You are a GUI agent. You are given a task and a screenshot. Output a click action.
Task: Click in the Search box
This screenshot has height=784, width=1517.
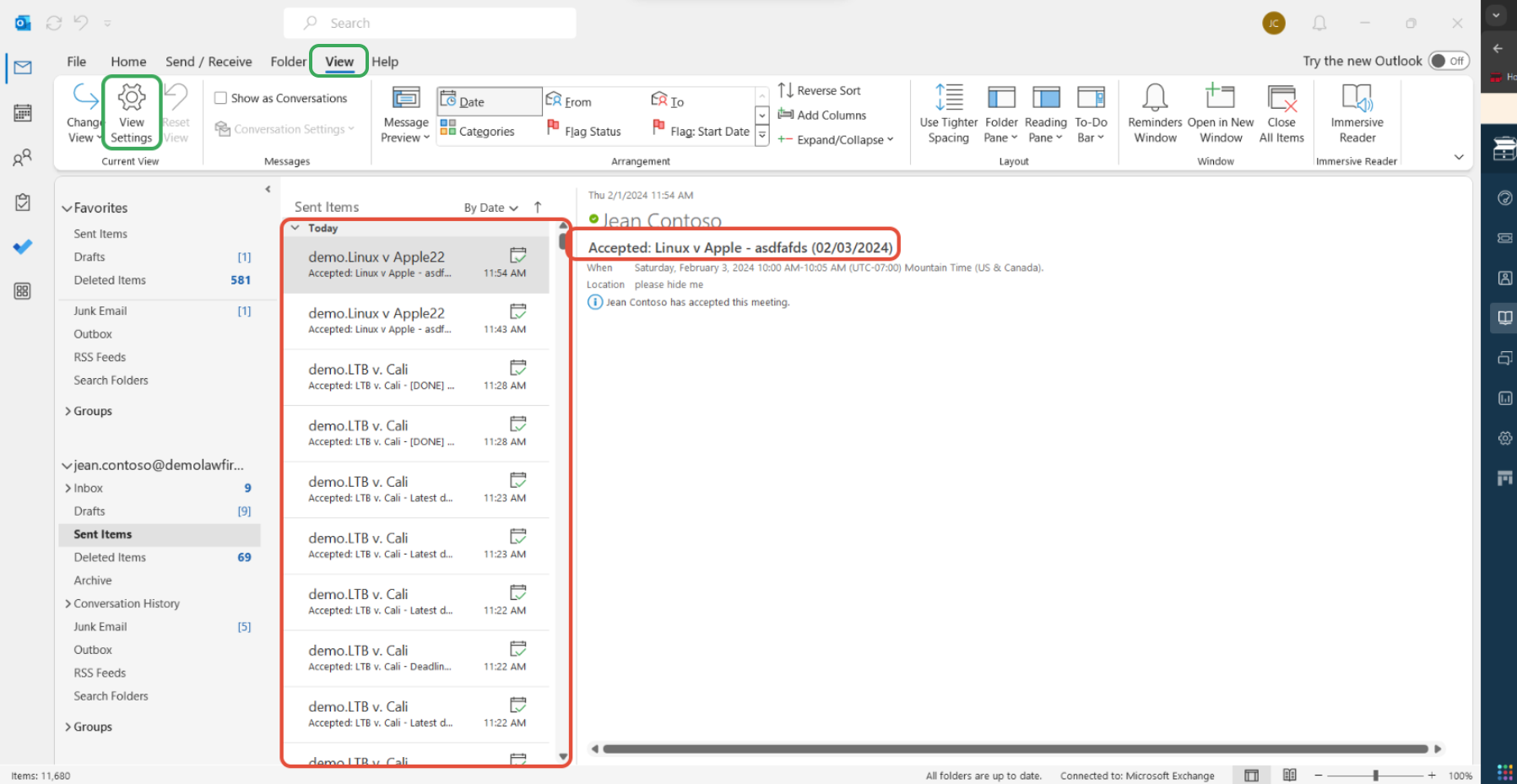(x=430, y=23)
